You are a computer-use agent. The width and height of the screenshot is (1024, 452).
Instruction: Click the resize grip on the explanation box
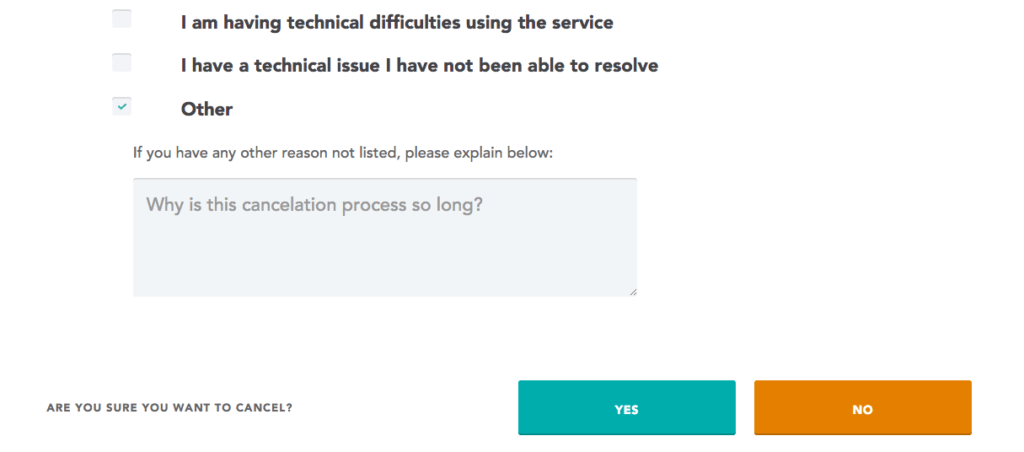[x=633, y=291]
